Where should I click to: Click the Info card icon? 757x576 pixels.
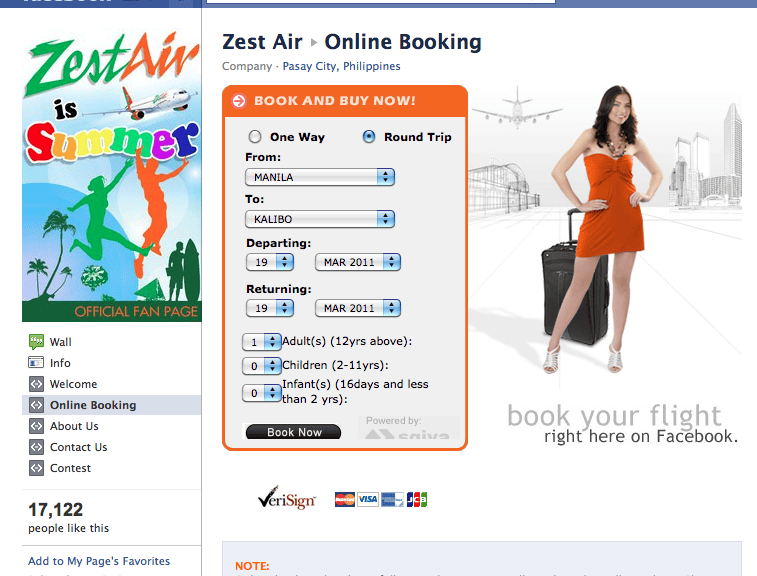36,363
